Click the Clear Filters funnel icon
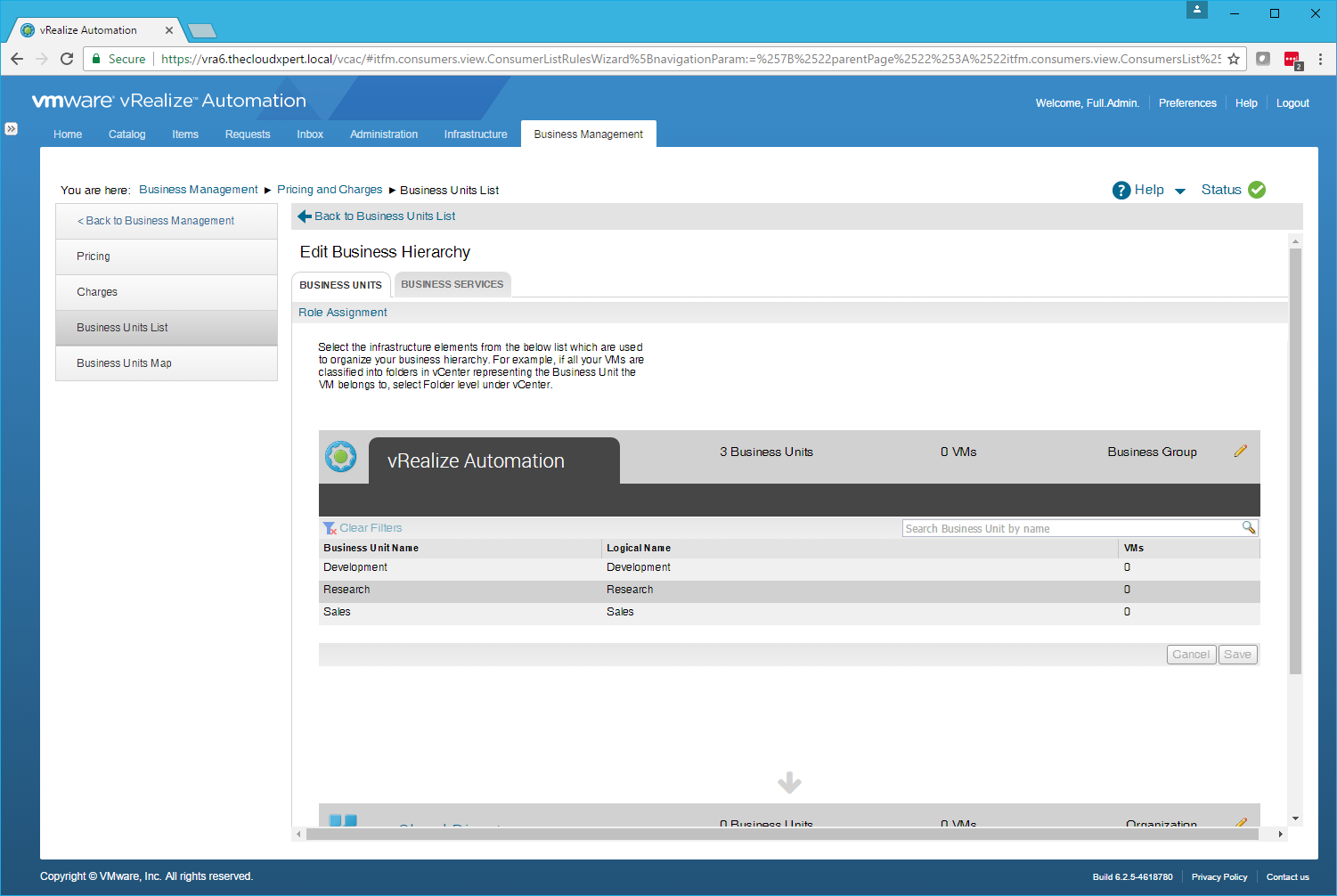 click(x=330, y=528)
